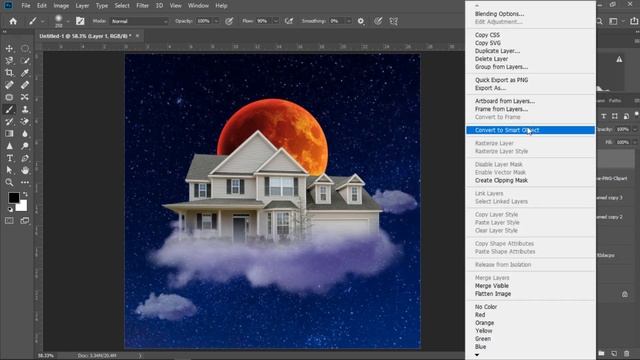
Task: Click the background color swatch
Action: tap(22, 206)
